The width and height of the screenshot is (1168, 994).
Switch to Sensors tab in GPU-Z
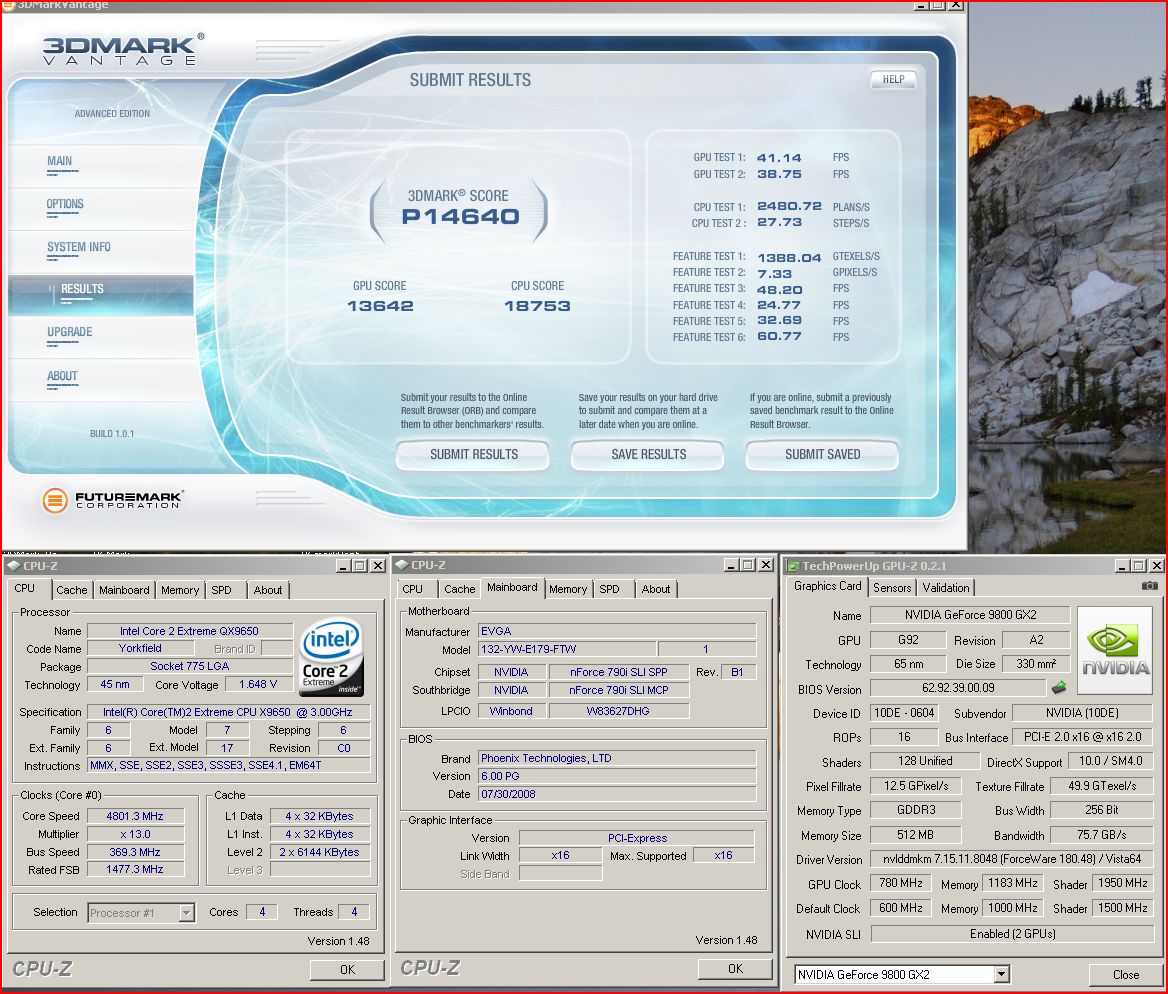(x=892, y=588)
